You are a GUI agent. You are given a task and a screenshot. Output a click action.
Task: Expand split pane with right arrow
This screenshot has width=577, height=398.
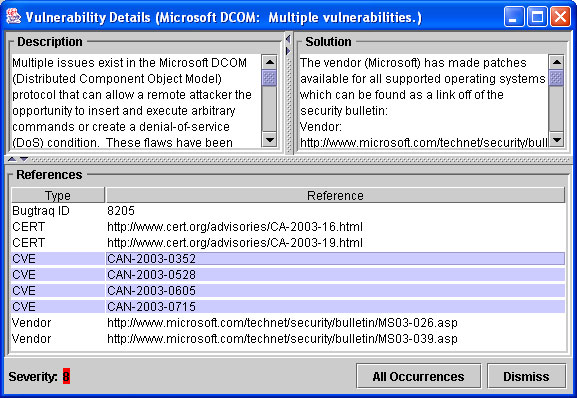(288, 51)
